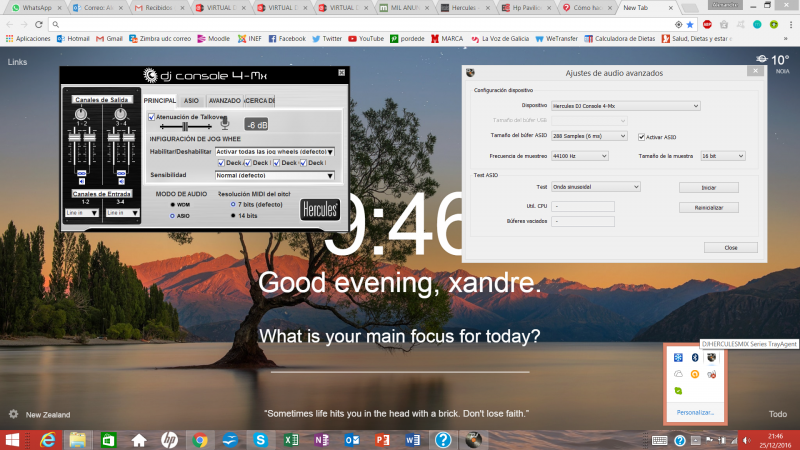
Task: Open the Frecuencia de muestreo dropdown
Action: click(580, 156)
